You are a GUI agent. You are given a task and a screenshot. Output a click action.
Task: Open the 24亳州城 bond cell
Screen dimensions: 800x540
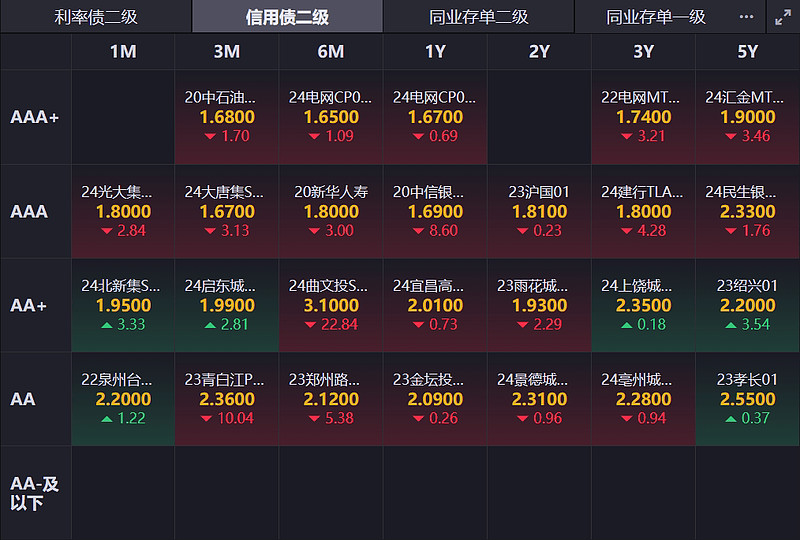click(x=643, y=399)
